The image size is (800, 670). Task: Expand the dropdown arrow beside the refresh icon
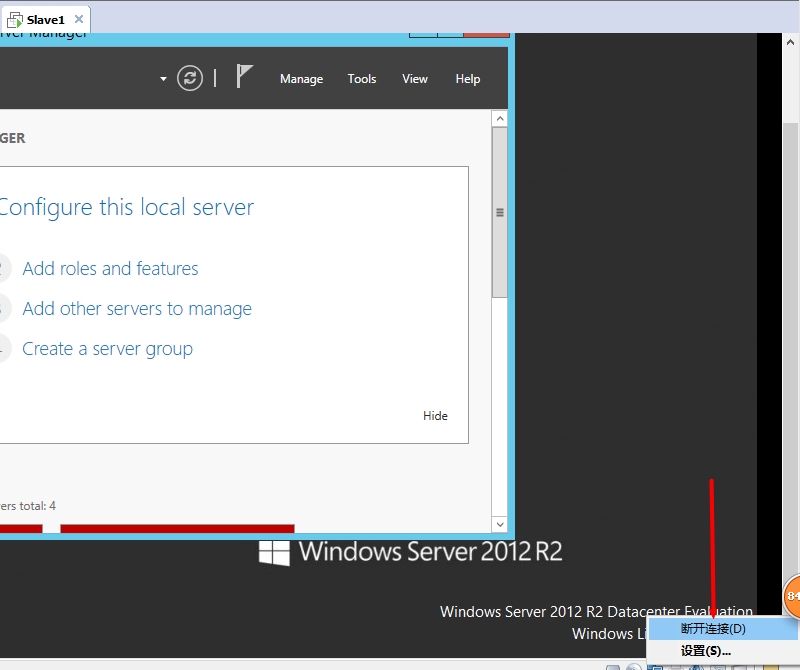(x=163, y=79)
